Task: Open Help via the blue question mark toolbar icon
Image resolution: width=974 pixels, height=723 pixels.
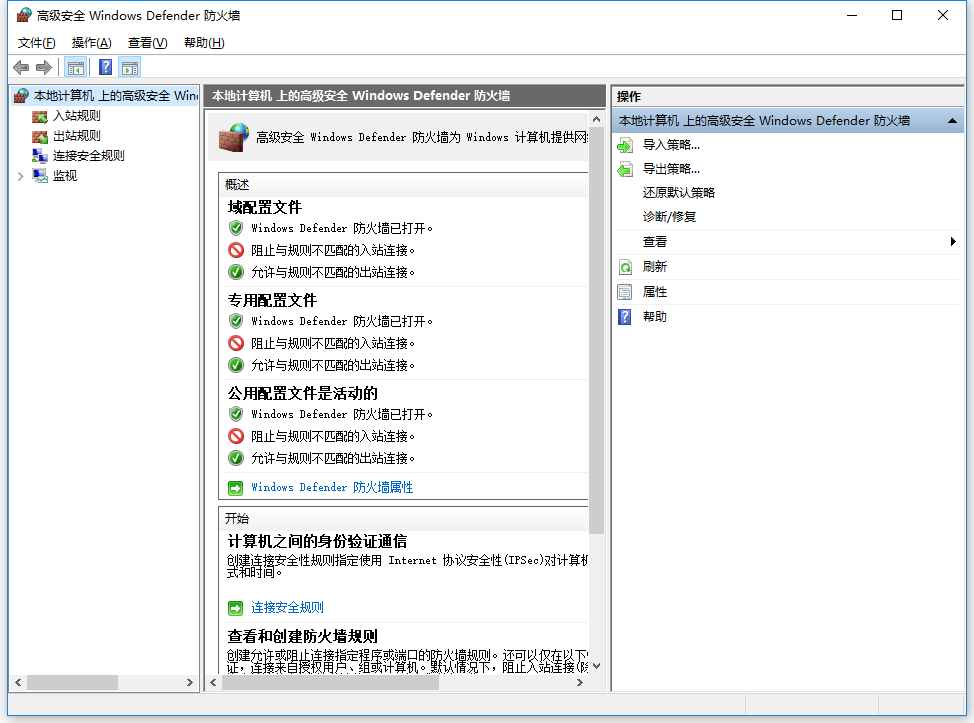Action: (x=106, y=67)
